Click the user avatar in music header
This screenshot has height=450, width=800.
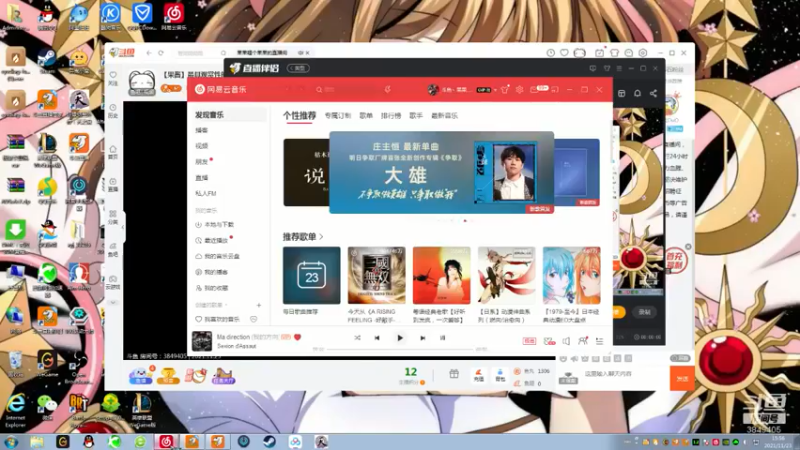click(x=433, y=90)
